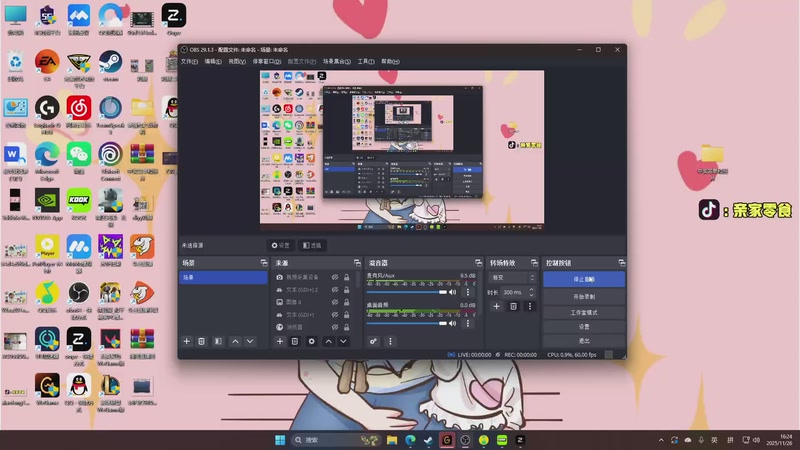Viewport: 800px width, 450px height.
Task: Toggle visibility eye of 文本 (GDI+) 2 source
Action: (335, 289)
